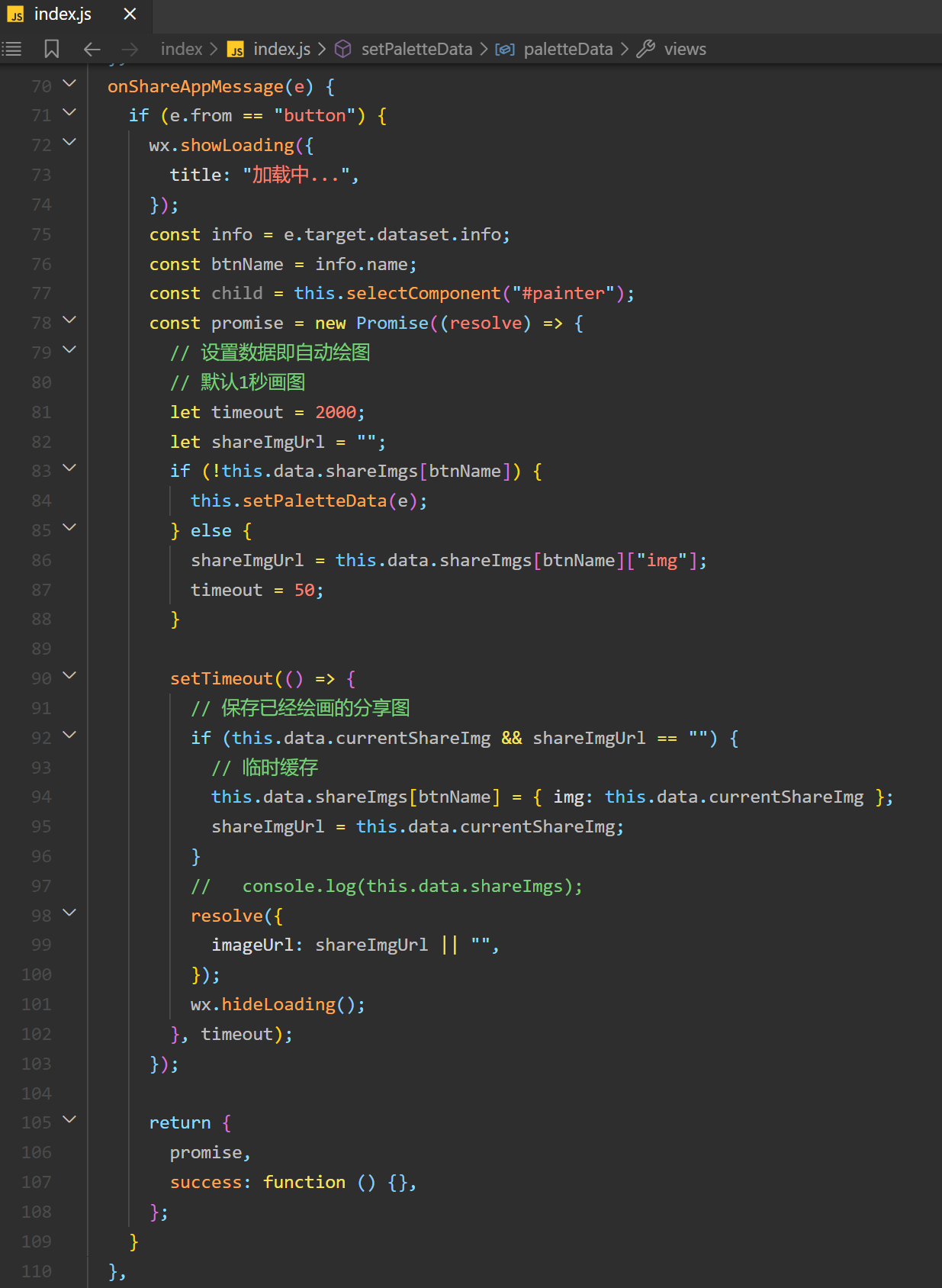Fold the setTimeout callback at line 90
This screenshot has height=1288, width=942.
point(69,676)
